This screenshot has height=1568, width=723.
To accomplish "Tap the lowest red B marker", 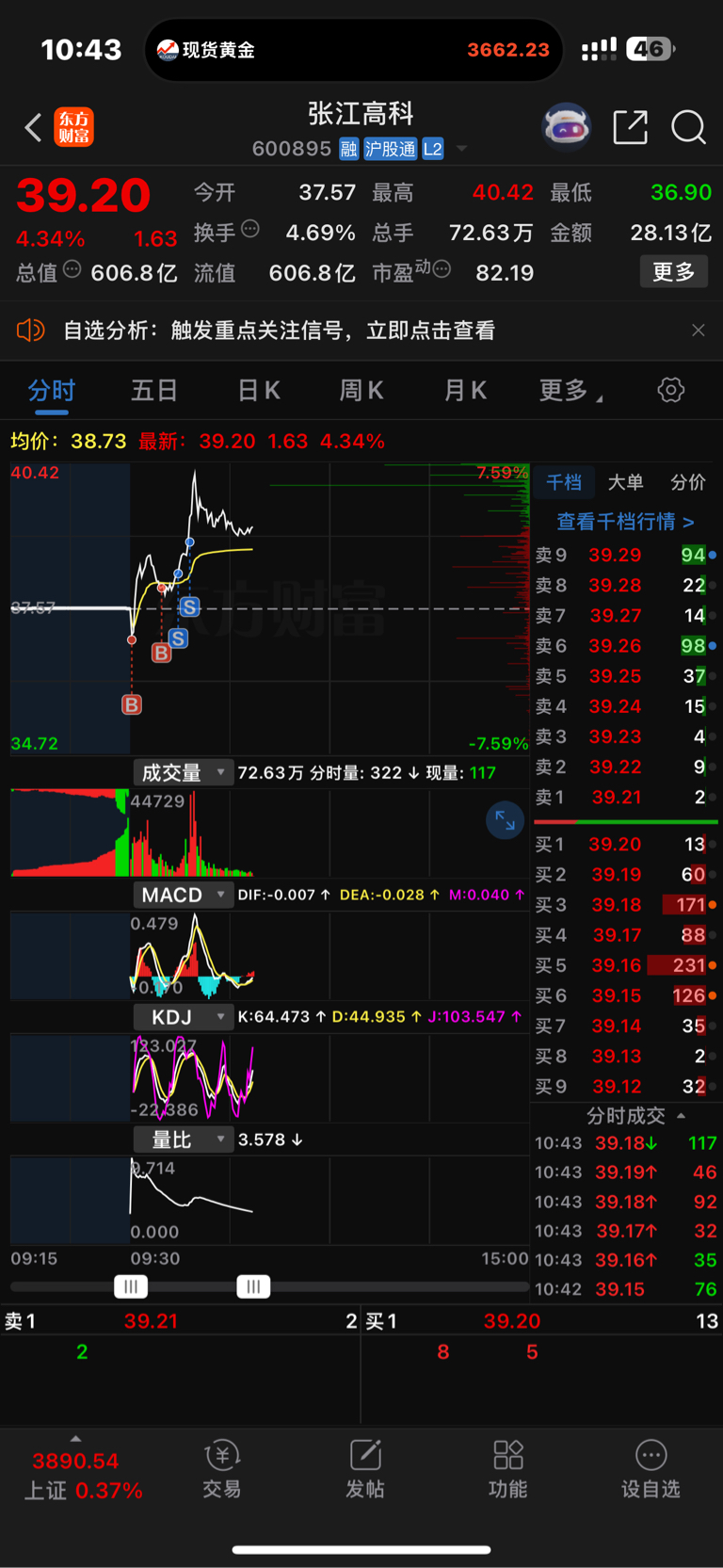I will [x=132, y=704].
